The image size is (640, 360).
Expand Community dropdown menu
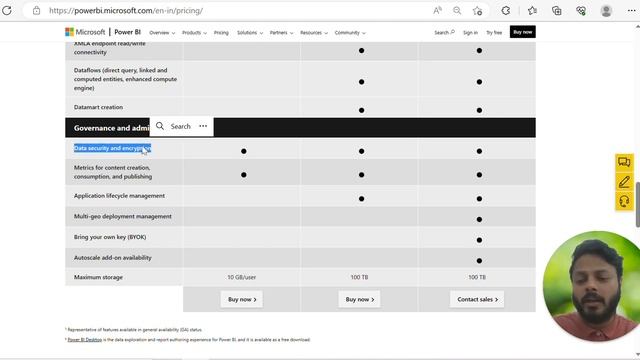coord(350,33)
